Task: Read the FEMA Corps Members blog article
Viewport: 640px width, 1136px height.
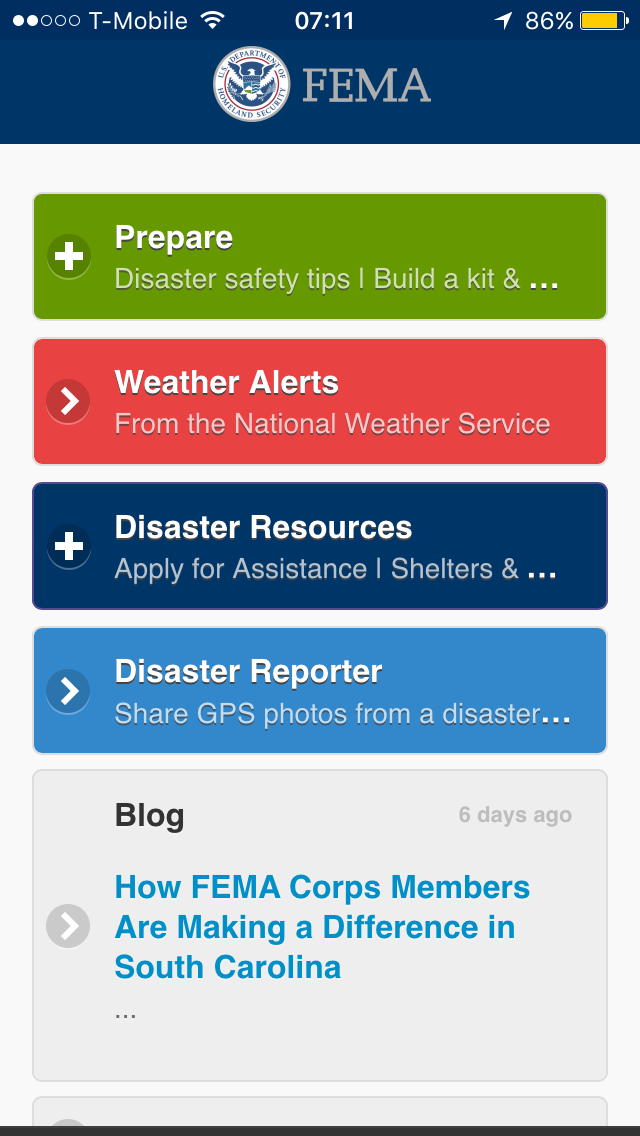Action: [322, 927]
